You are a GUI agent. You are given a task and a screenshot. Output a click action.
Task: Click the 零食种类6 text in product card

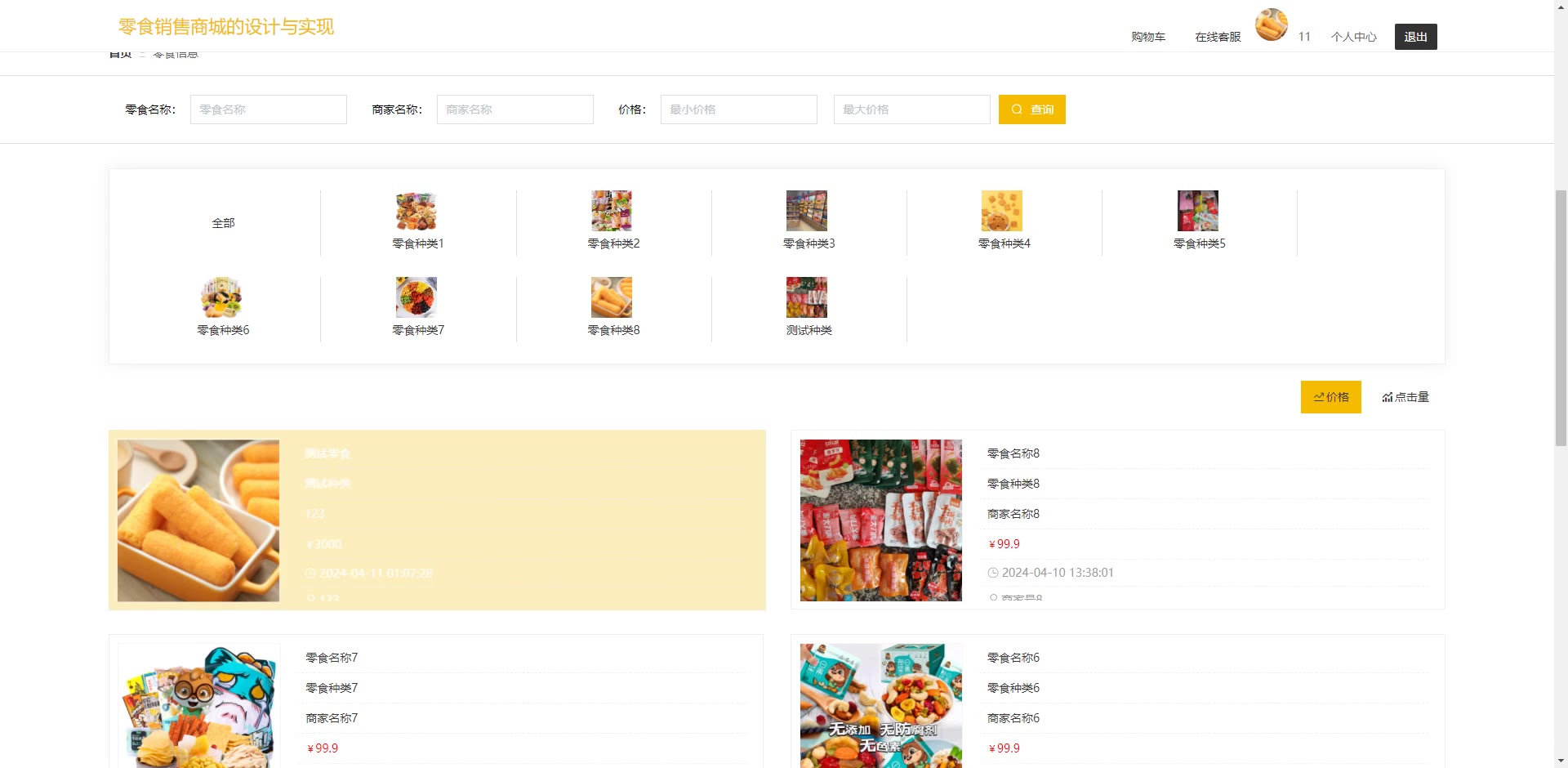coord(1013,688)
